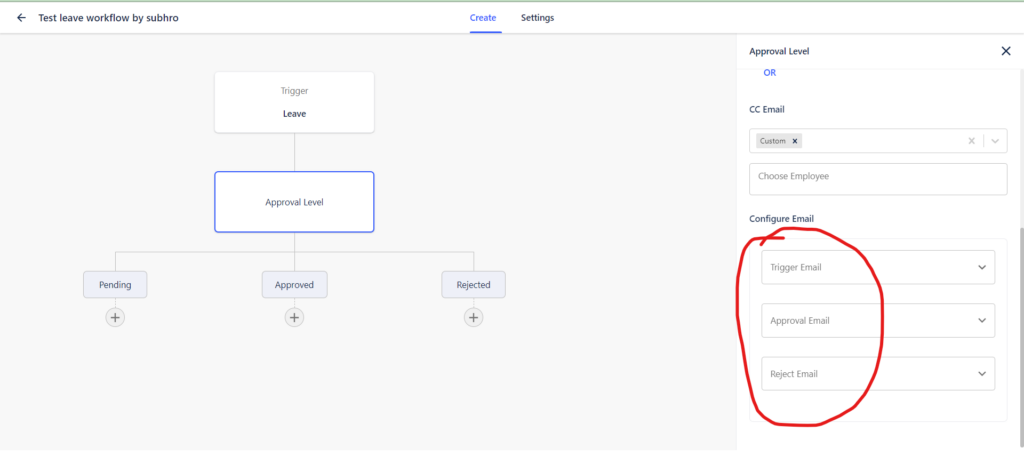
Task: Clear all CC Email selections
Action: (x=971, y=140)
